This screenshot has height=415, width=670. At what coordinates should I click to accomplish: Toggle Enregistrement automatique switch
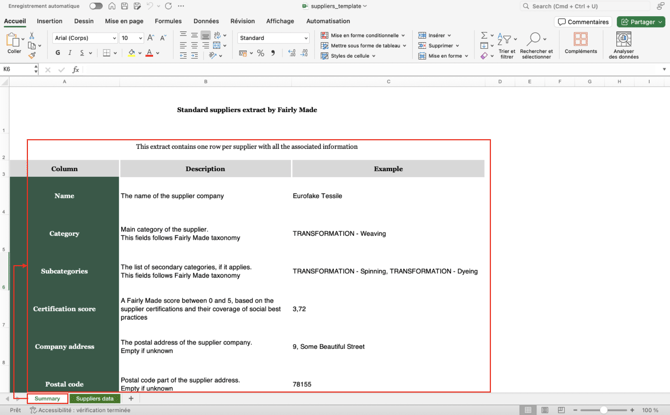pyautogui.click(x=96, y=6)
